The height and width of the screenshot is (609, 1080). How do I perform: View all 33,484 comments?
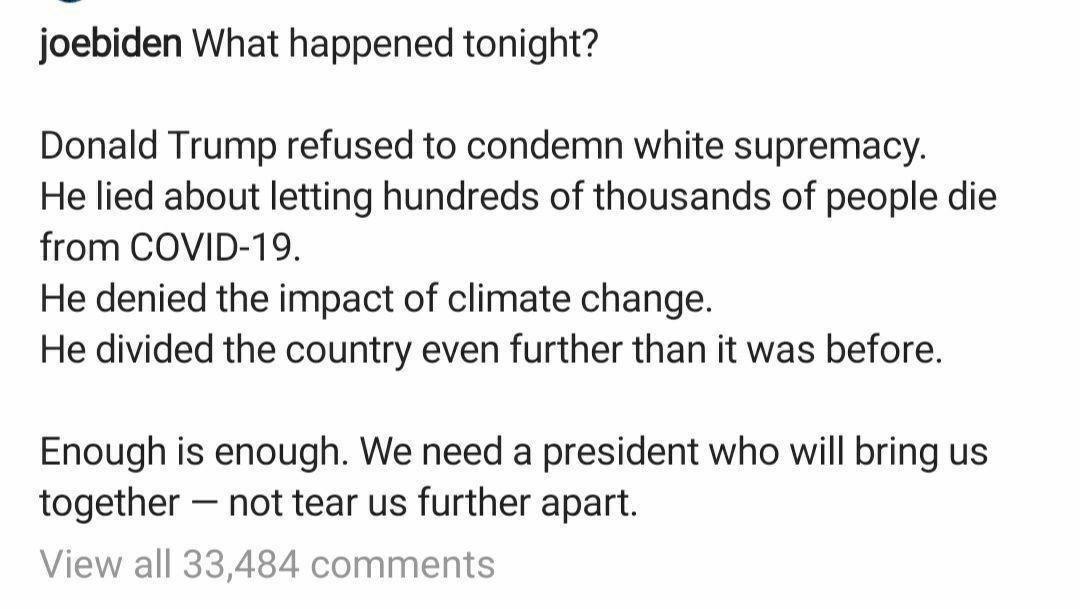(x=267, y=565)
